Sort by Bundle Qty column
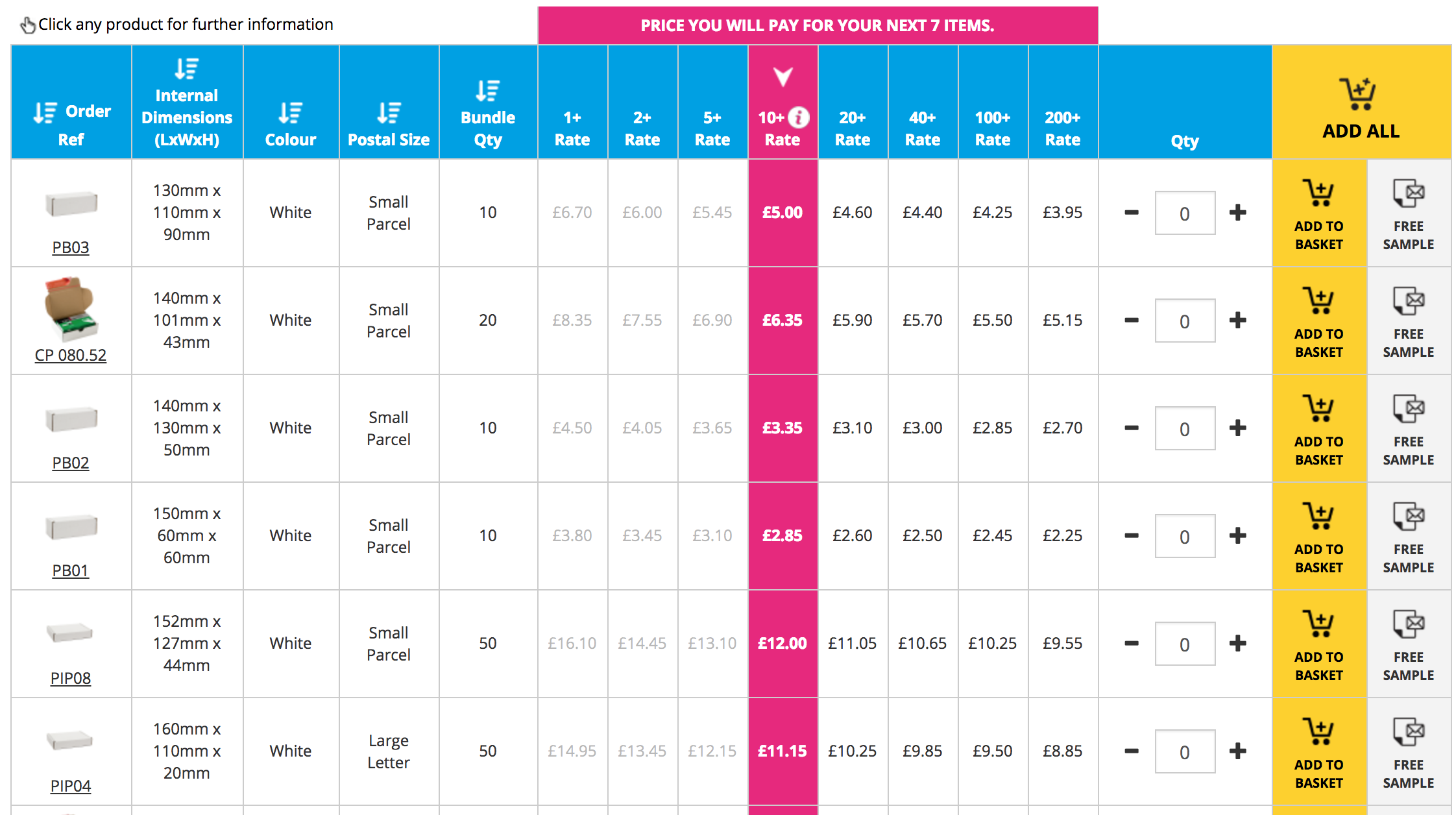Viewport: 1456px width, 815px height. click(x=487, y=90)
